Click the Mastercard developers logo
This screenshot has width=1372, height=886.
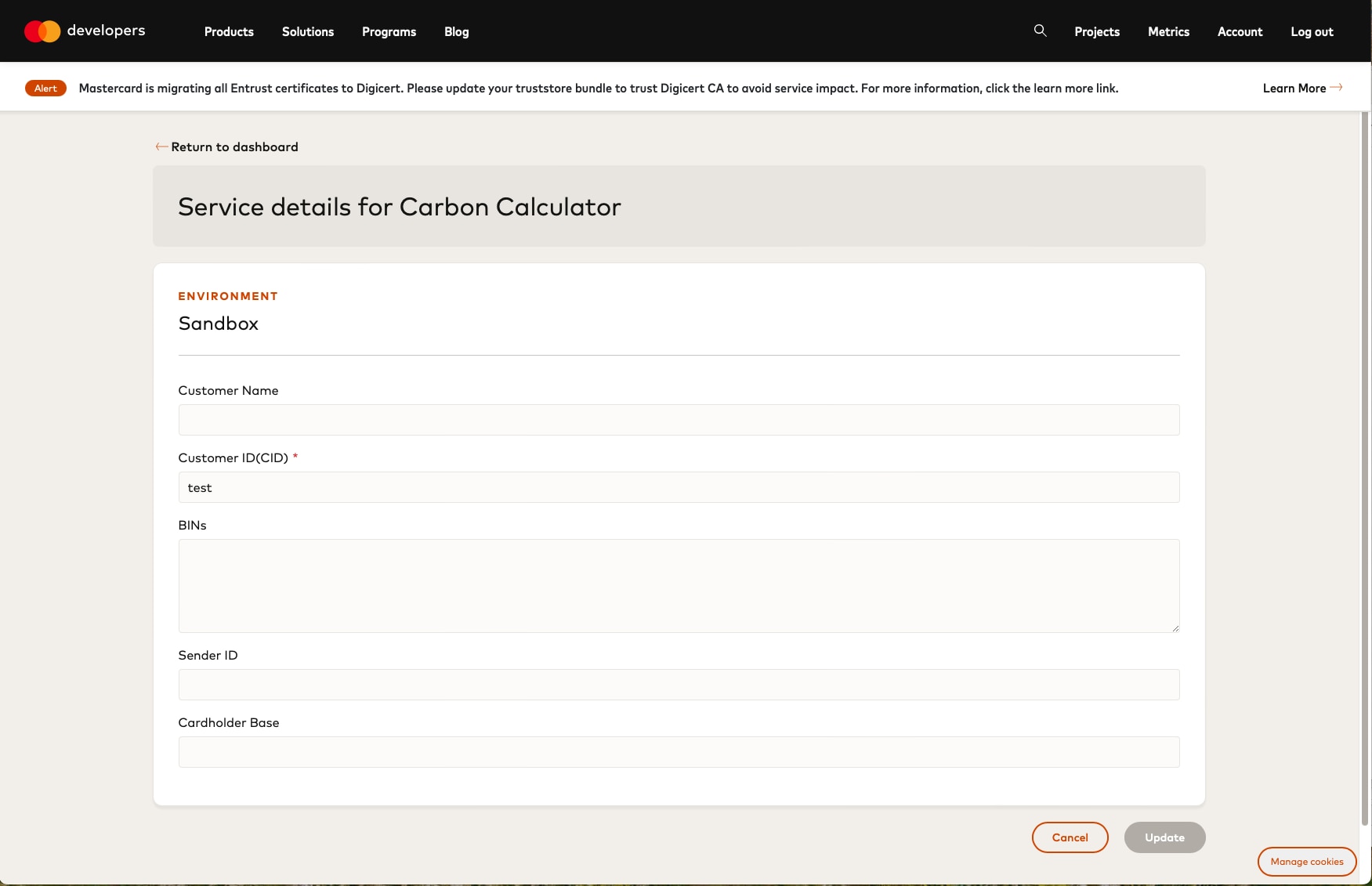(85, 31)
